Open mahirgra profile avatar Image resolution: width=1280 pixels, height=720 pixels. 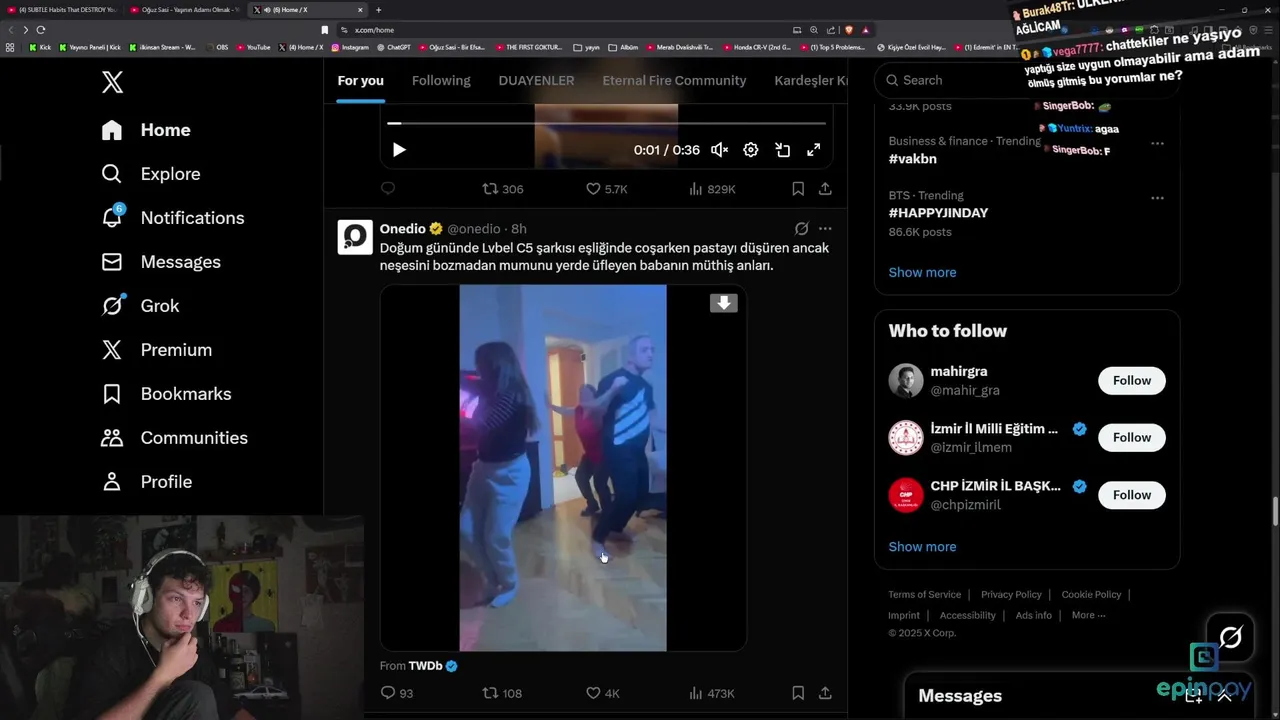[x=906, y=381]
